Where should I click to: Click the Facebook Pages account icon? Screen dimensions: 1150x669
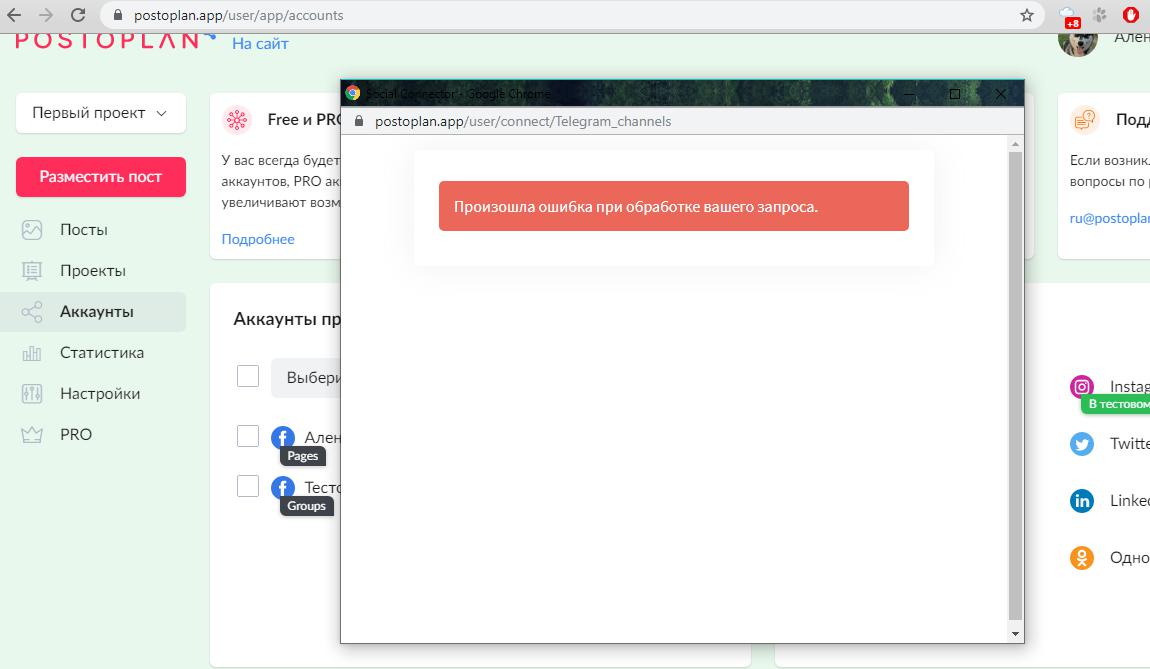coord(283,437)
